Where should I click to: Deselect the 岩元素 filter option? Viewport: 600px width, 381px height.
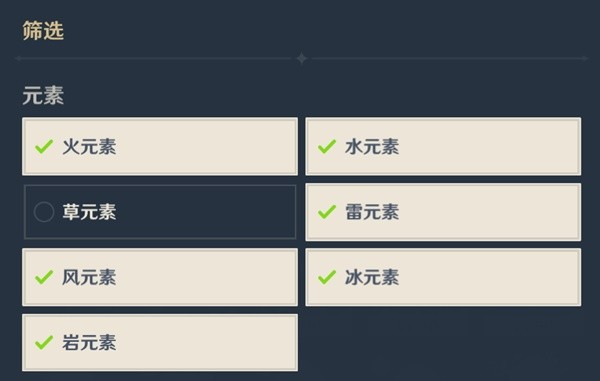click(160, 342)
